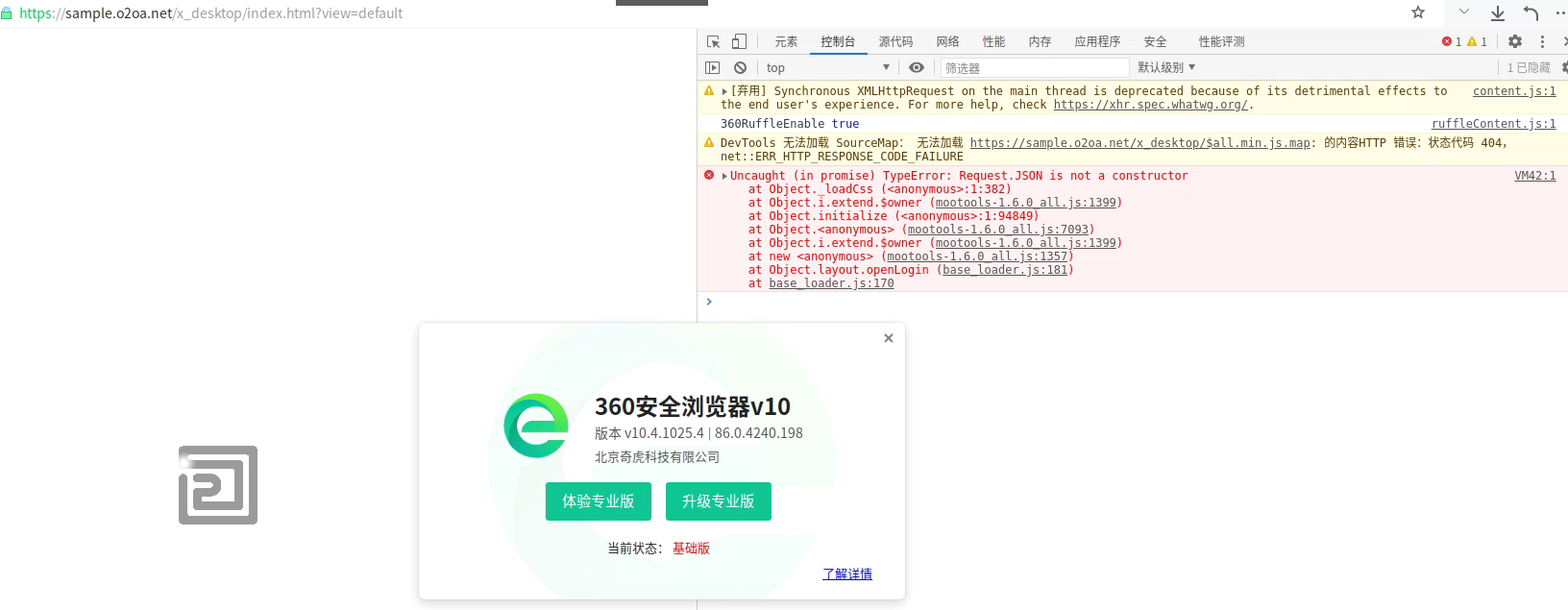Switch to the 网络 tab

[x=947, y=41]
